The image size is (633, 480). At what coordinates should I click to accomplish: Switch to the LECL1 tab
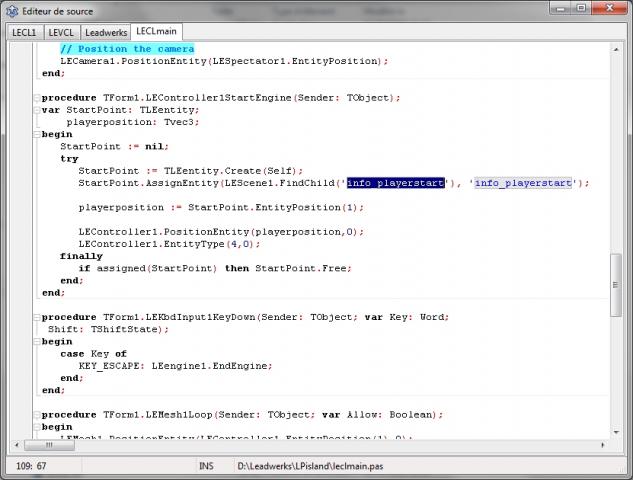pyautogui.click(x=25, y=32)
